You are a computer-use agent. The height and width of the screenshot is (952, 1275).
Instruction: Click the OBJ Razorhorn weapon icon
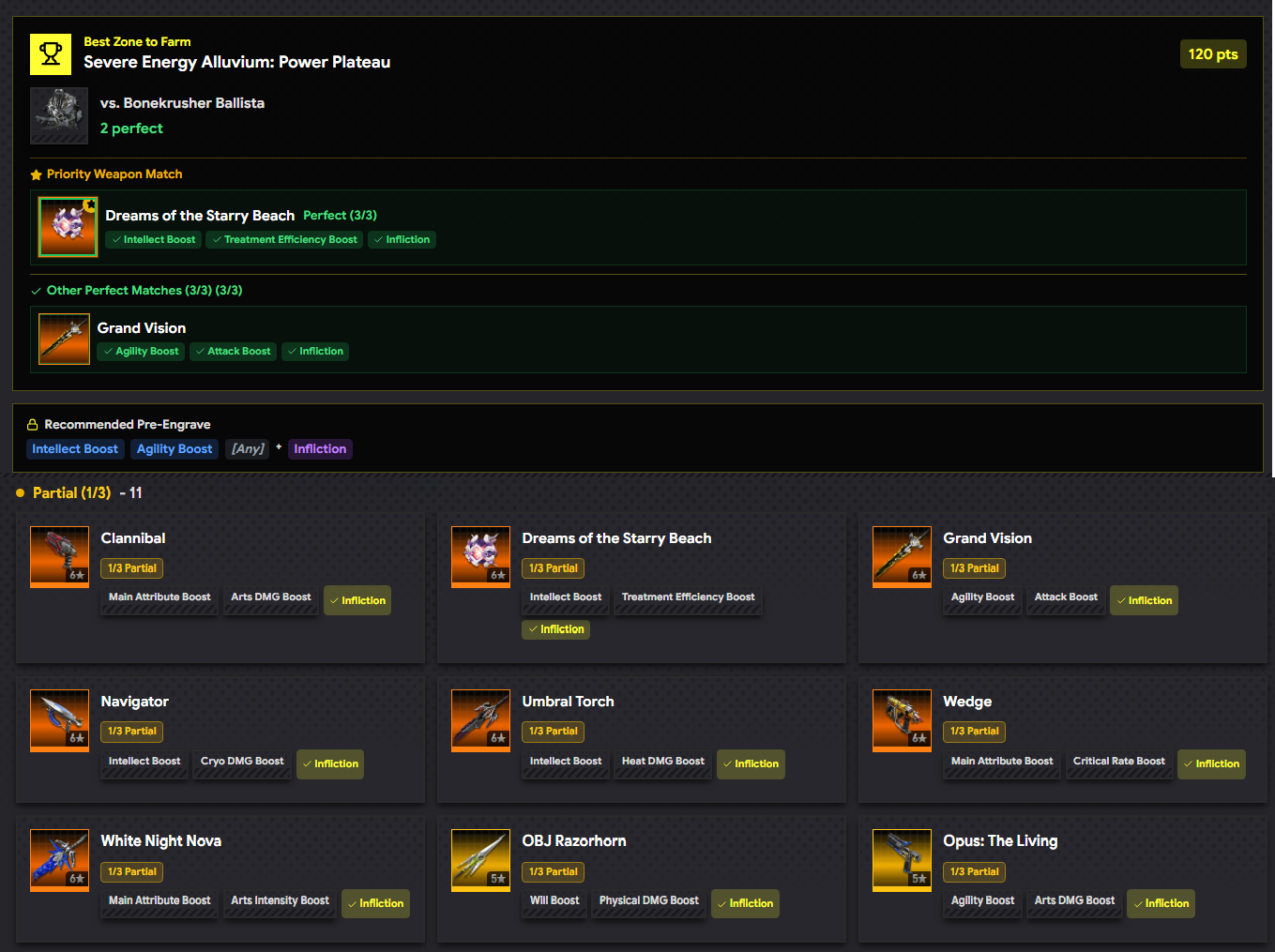click(x=480, y=860)
